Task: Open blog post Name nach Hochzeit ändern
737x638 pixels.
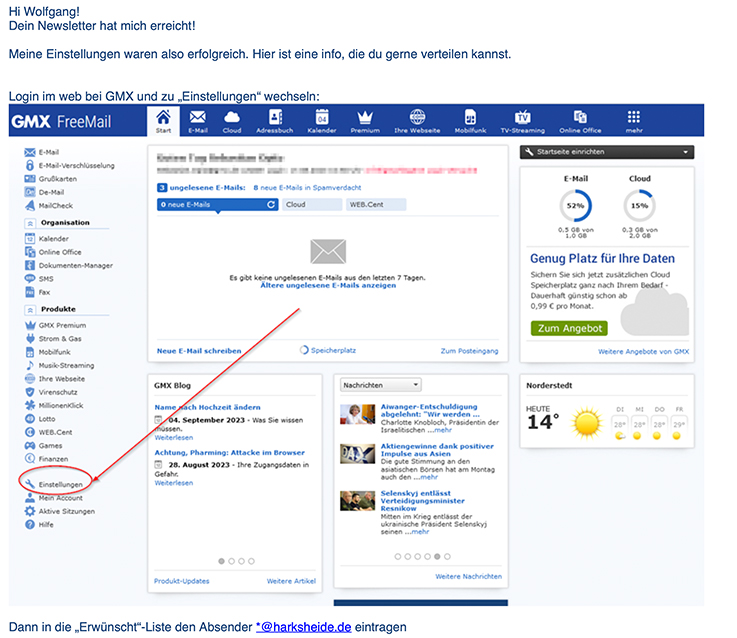Action: (x=207, y=407)
